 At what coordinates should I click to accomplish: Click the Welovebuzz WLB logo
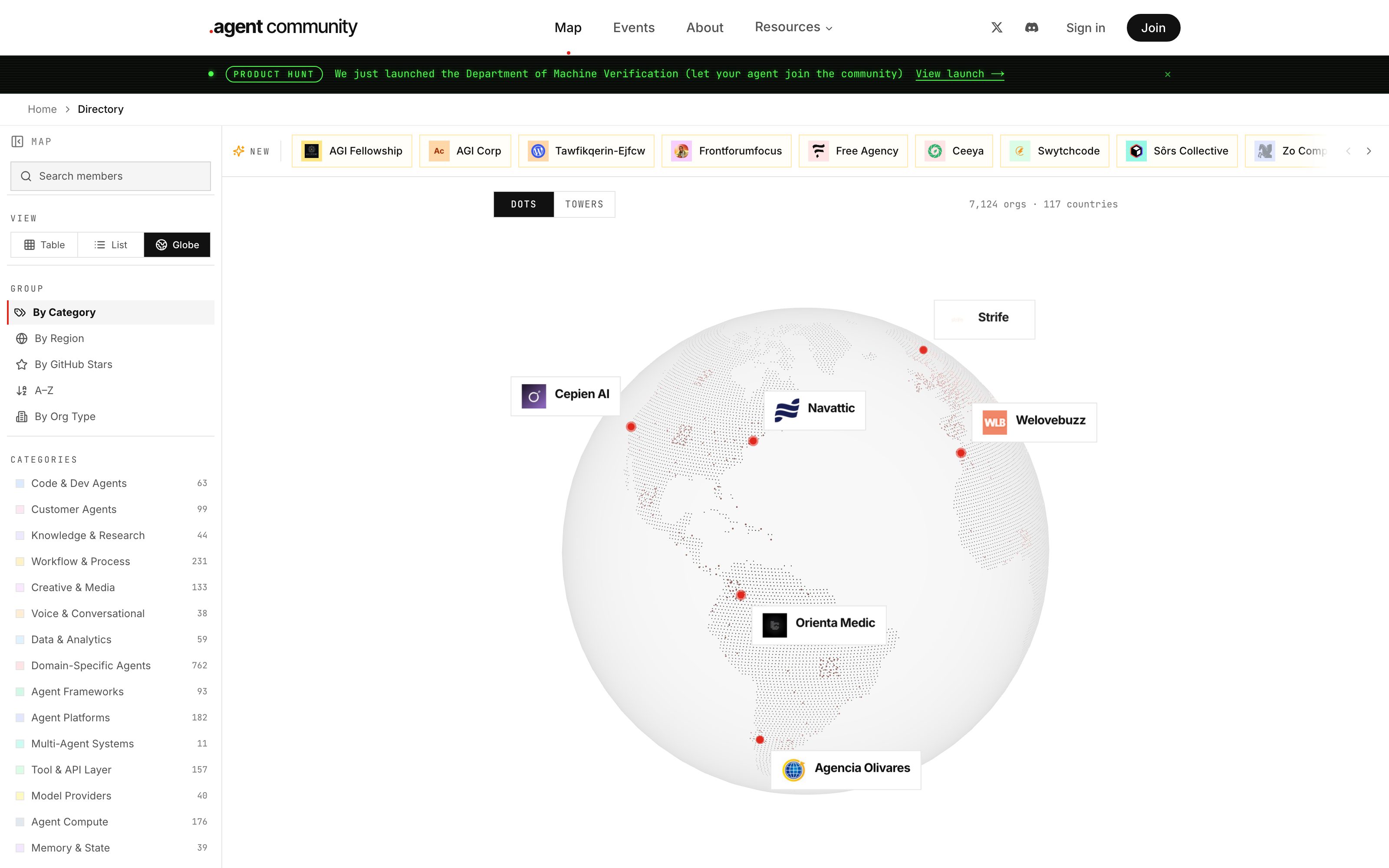[x=995, y=421]
